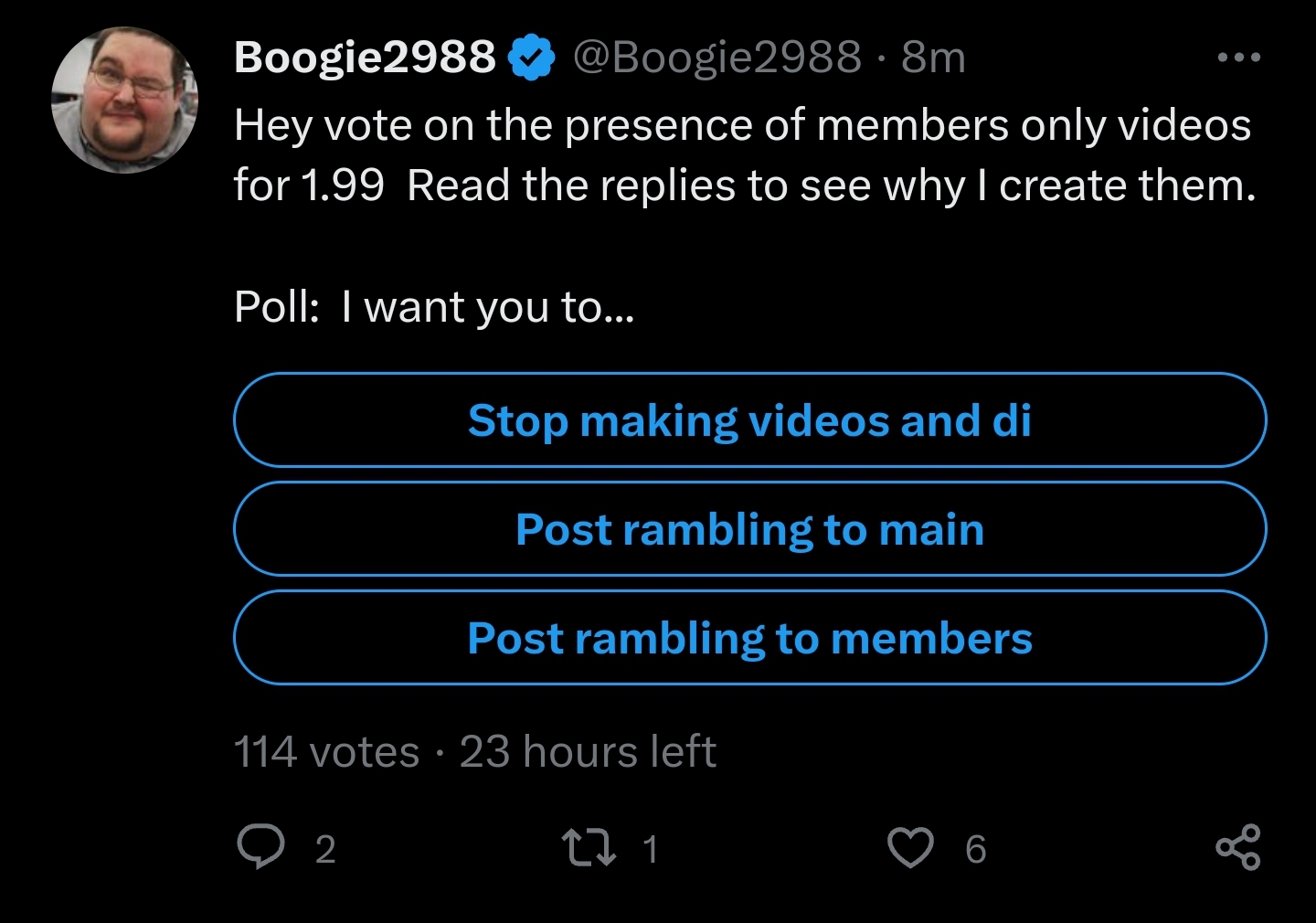
Task: Click the 'Poll: I want you to...' line
Action: [x=433, y=307]
